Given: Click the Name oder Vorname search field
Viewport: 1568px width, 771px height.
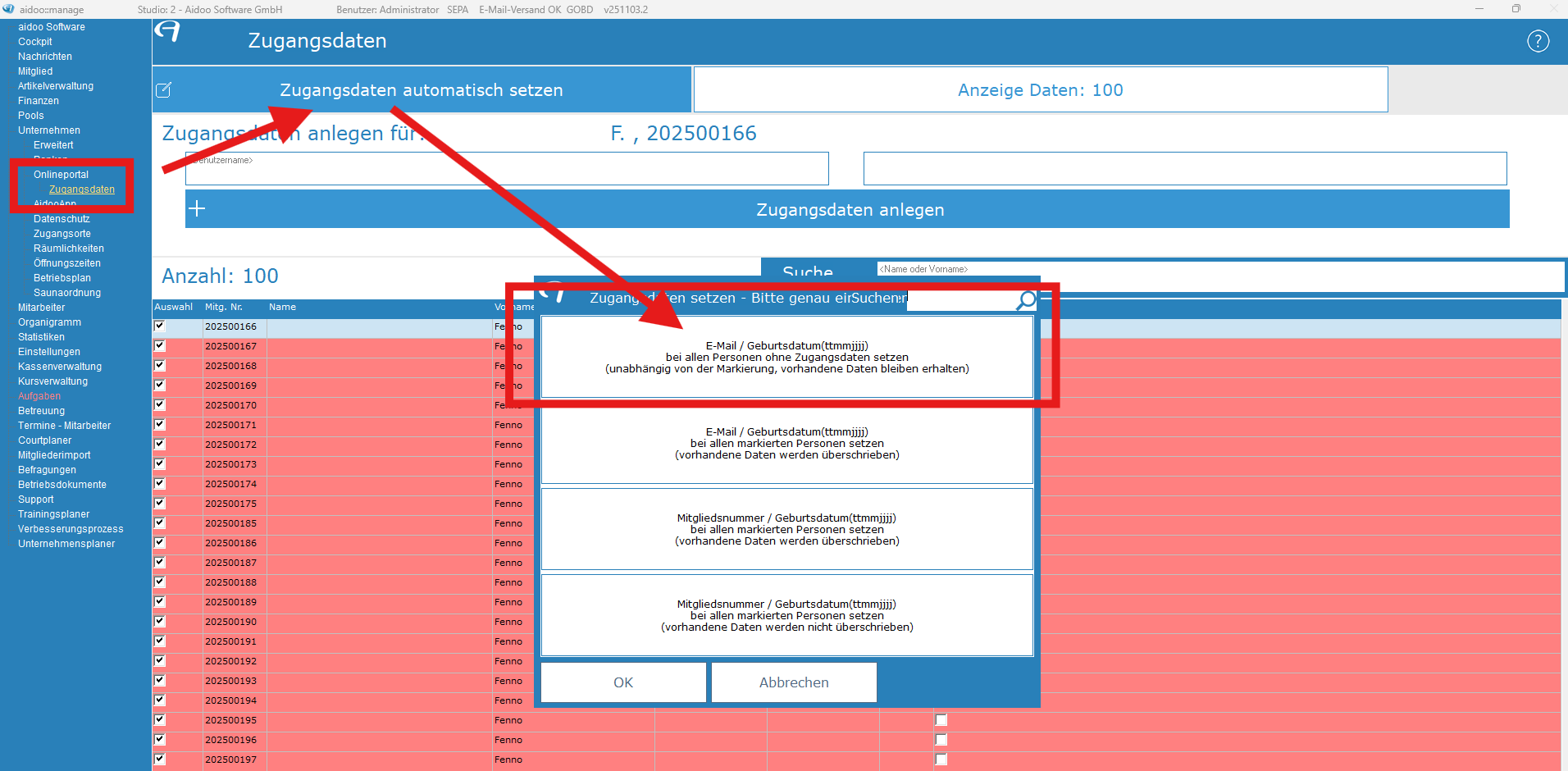Looking at the screenshot, I should pos(1219,276).
